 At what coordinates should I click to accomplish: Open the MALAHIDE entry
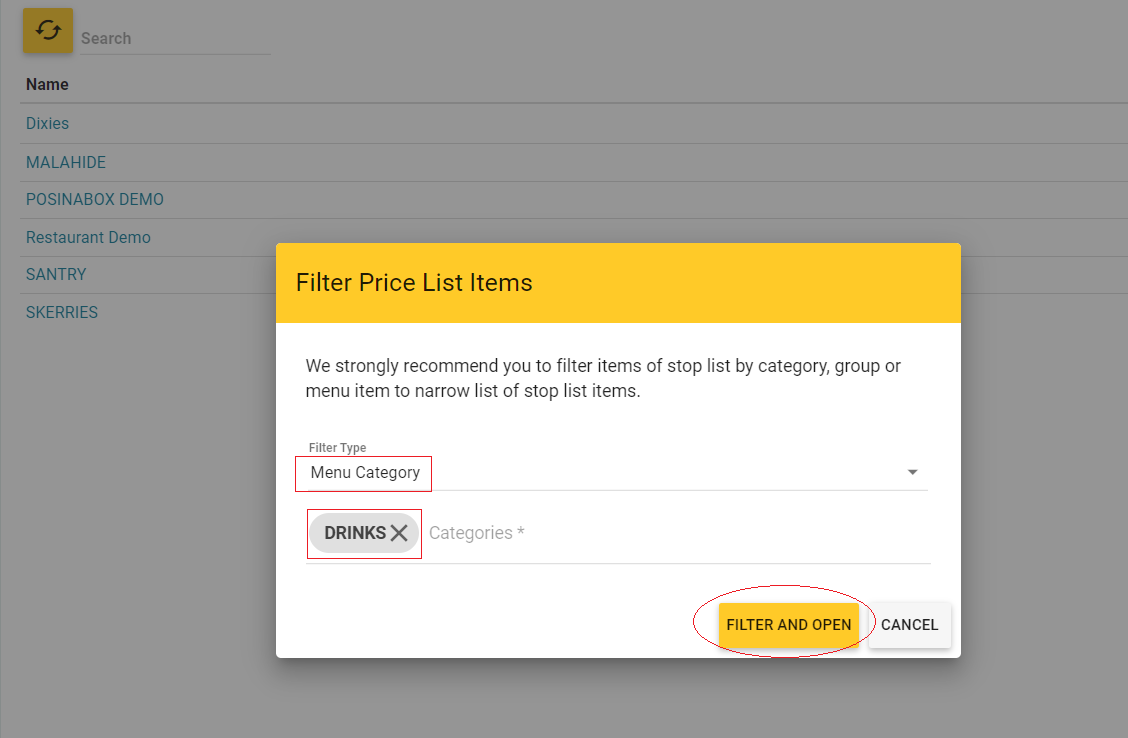pyautogui.click(x=66, y=162)
